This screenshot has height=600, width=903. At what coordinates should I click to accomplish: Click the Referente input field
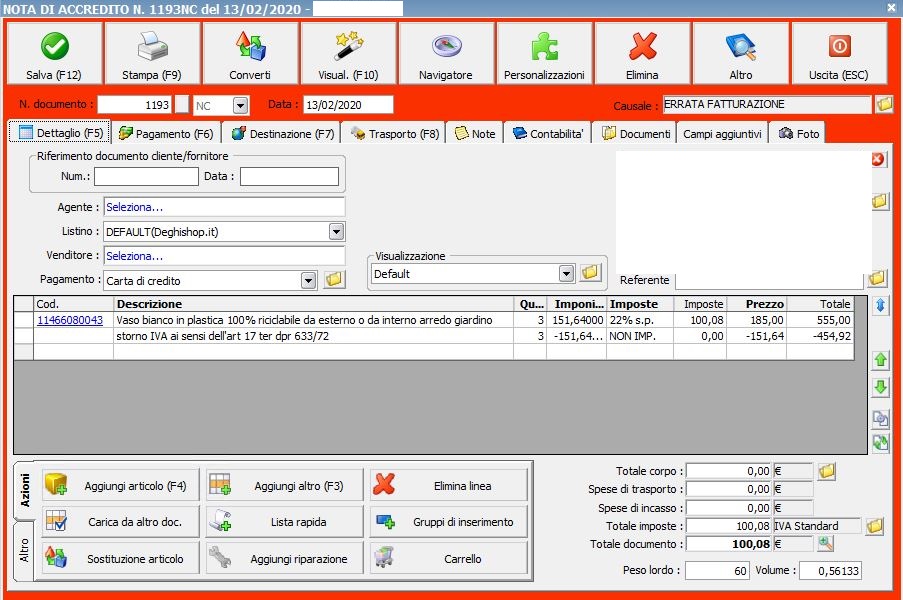point(771,280)
